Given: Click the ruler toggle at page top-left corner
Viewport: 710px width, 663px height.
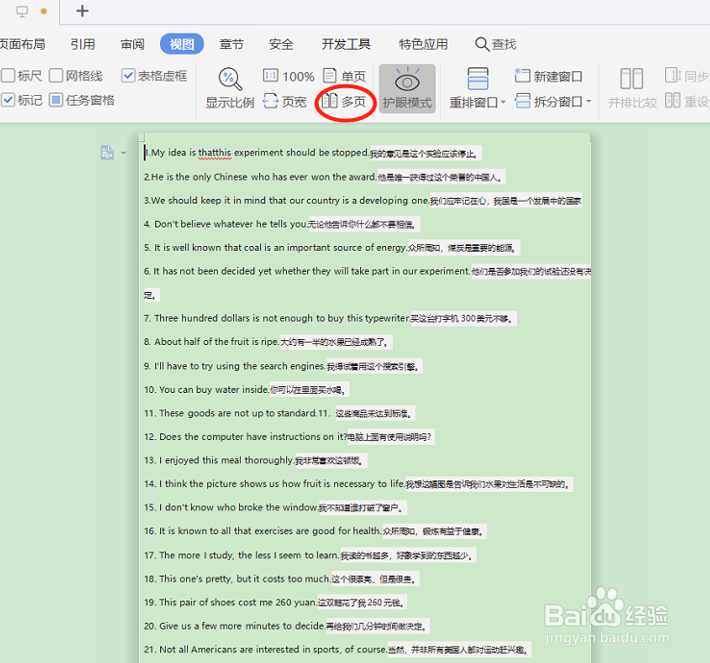Looking at the screenshot, I should click(x=142, y=136).
